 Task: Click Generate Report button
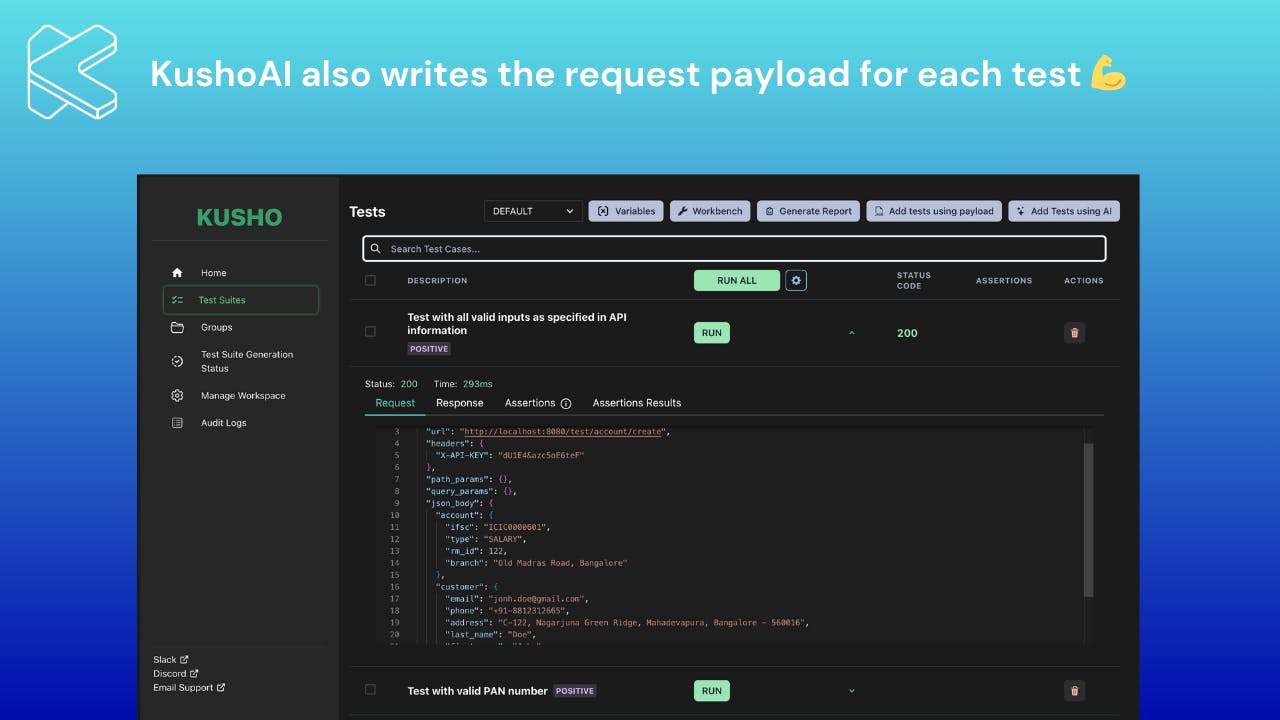[x=808, y=211]
